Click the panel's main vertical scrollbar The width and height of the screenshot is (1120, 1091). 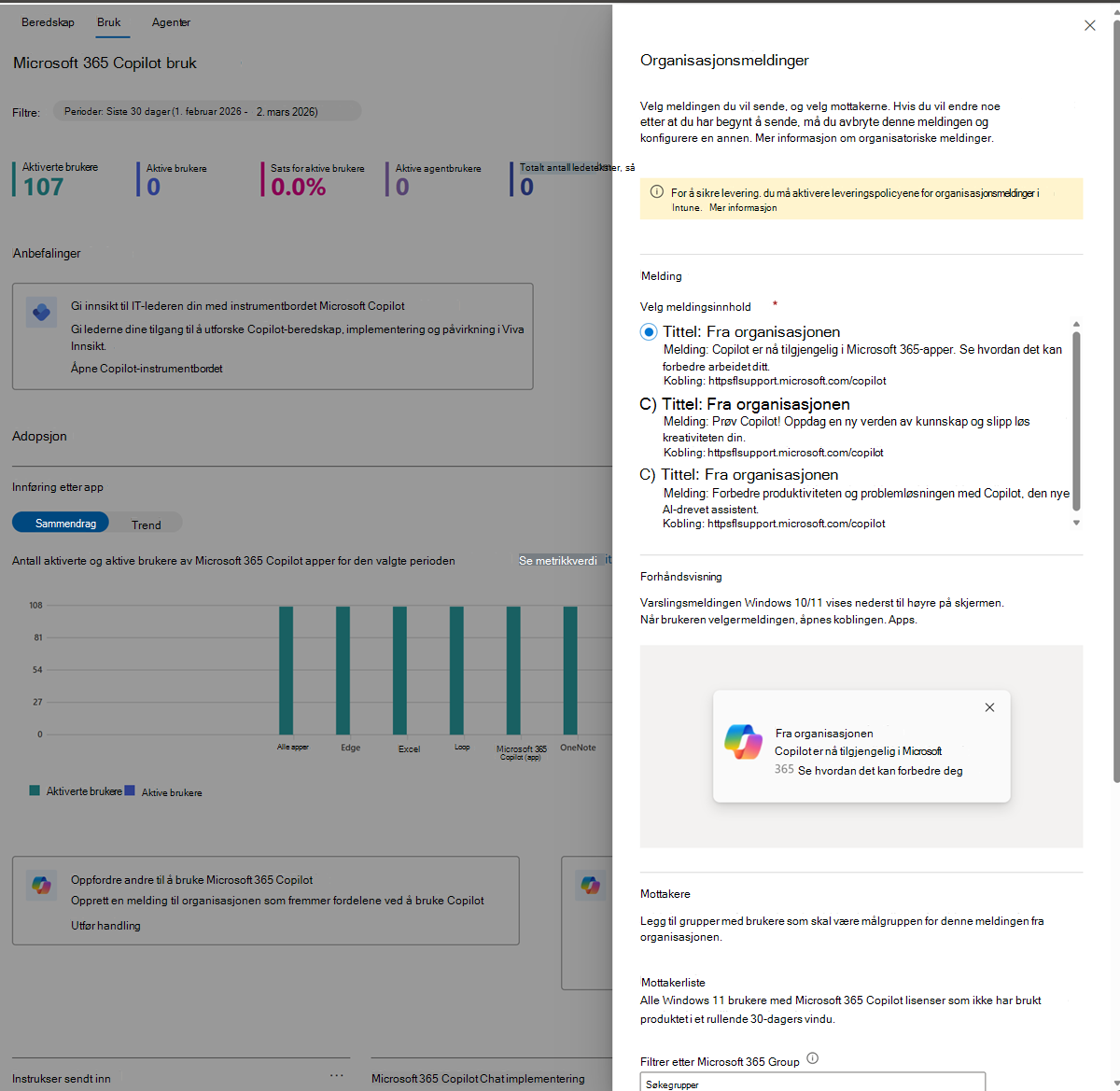[1116, 400]
